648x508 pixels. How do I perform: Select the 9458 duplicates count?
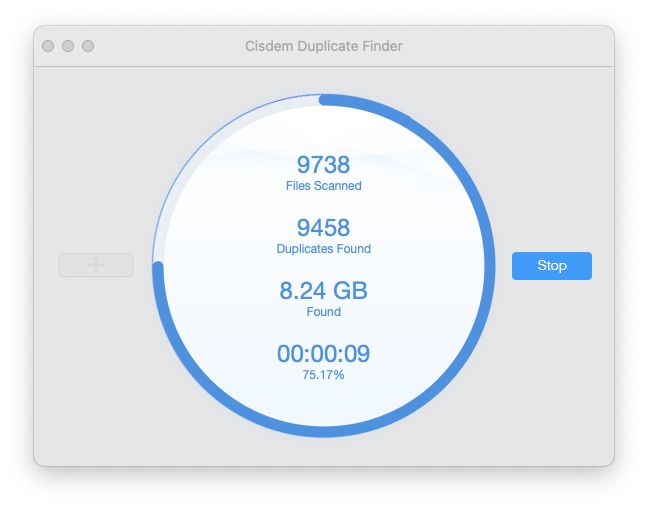(323, 227)
